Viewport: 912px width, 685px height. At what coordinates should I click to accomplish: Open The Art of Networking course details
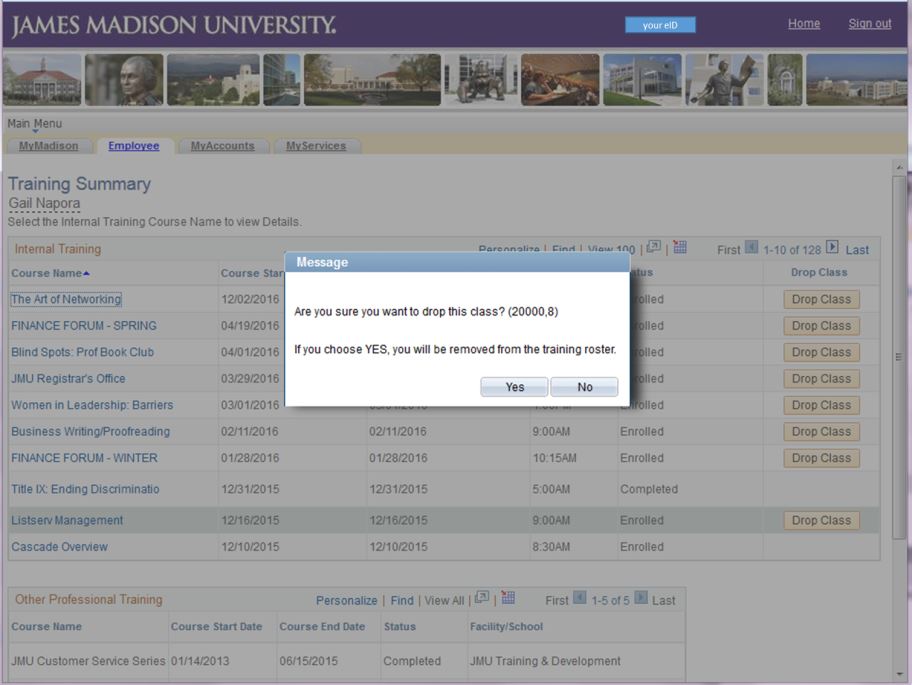point(66,299)
